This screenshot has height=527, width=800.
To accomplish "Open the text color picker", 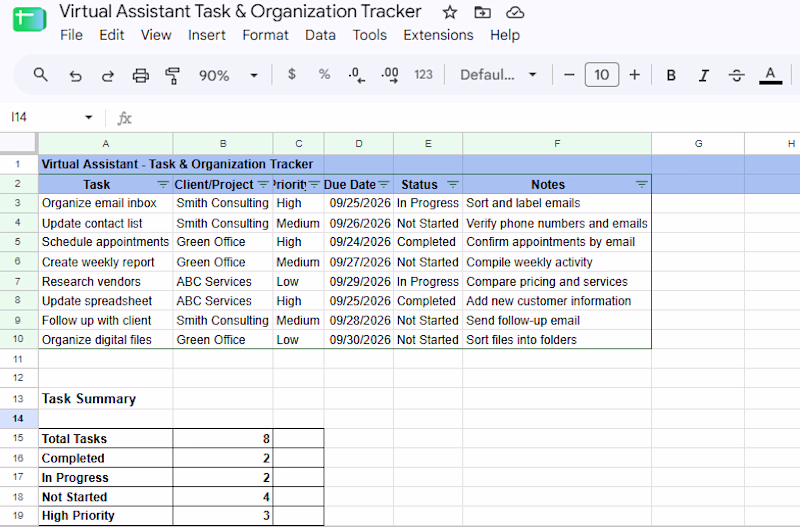I will tap(770, 76).
